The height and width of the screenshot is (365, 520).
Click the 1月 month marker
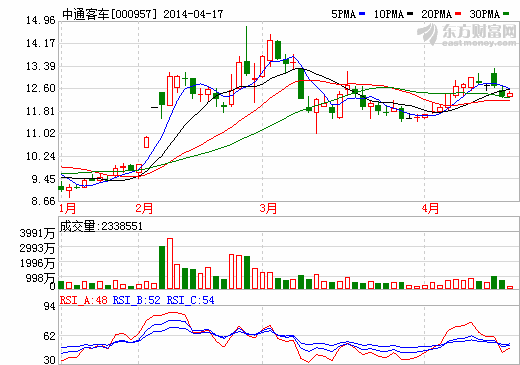[67, 209]
